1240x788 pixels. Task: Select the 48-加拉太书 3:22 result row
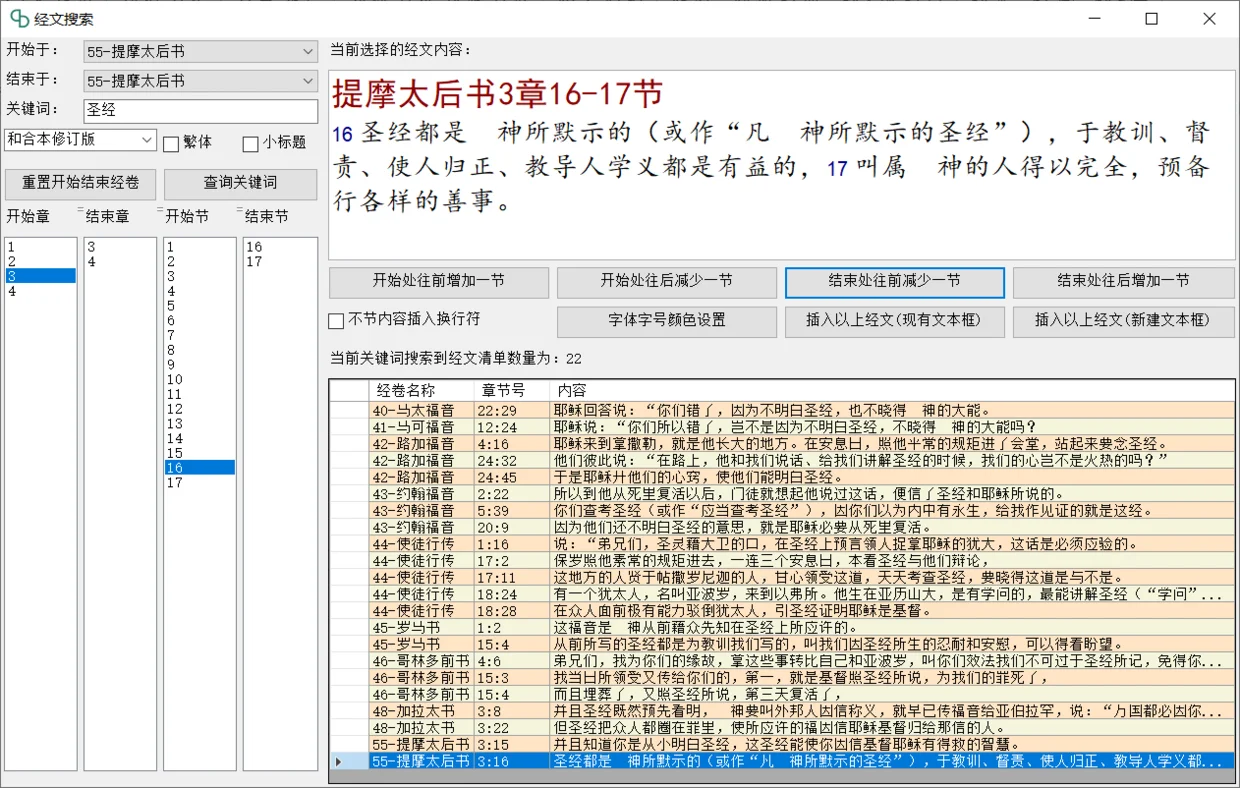click(x=782, y=728)
